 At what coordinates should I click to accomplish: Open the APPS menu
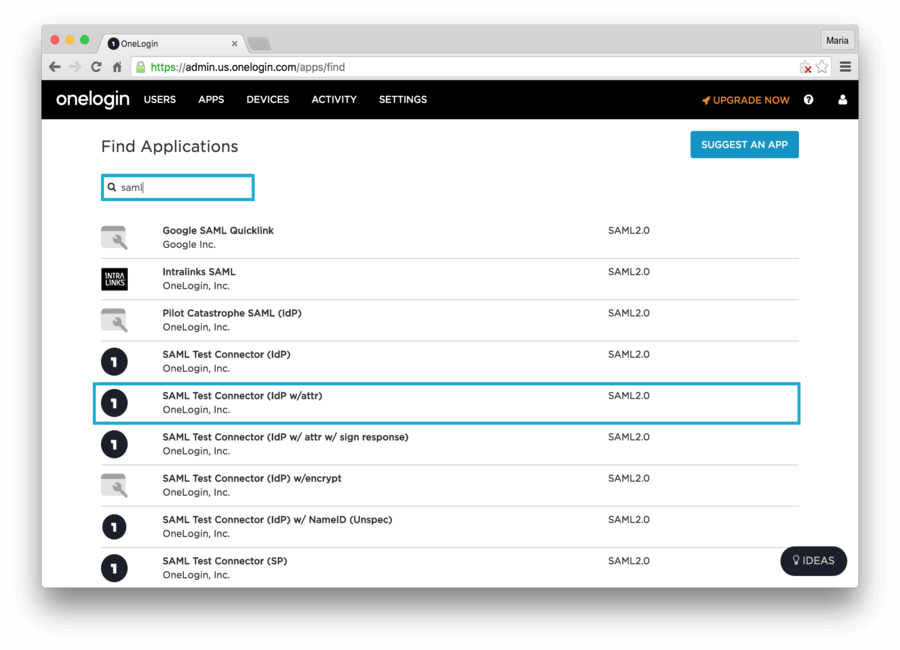(211, 100)
